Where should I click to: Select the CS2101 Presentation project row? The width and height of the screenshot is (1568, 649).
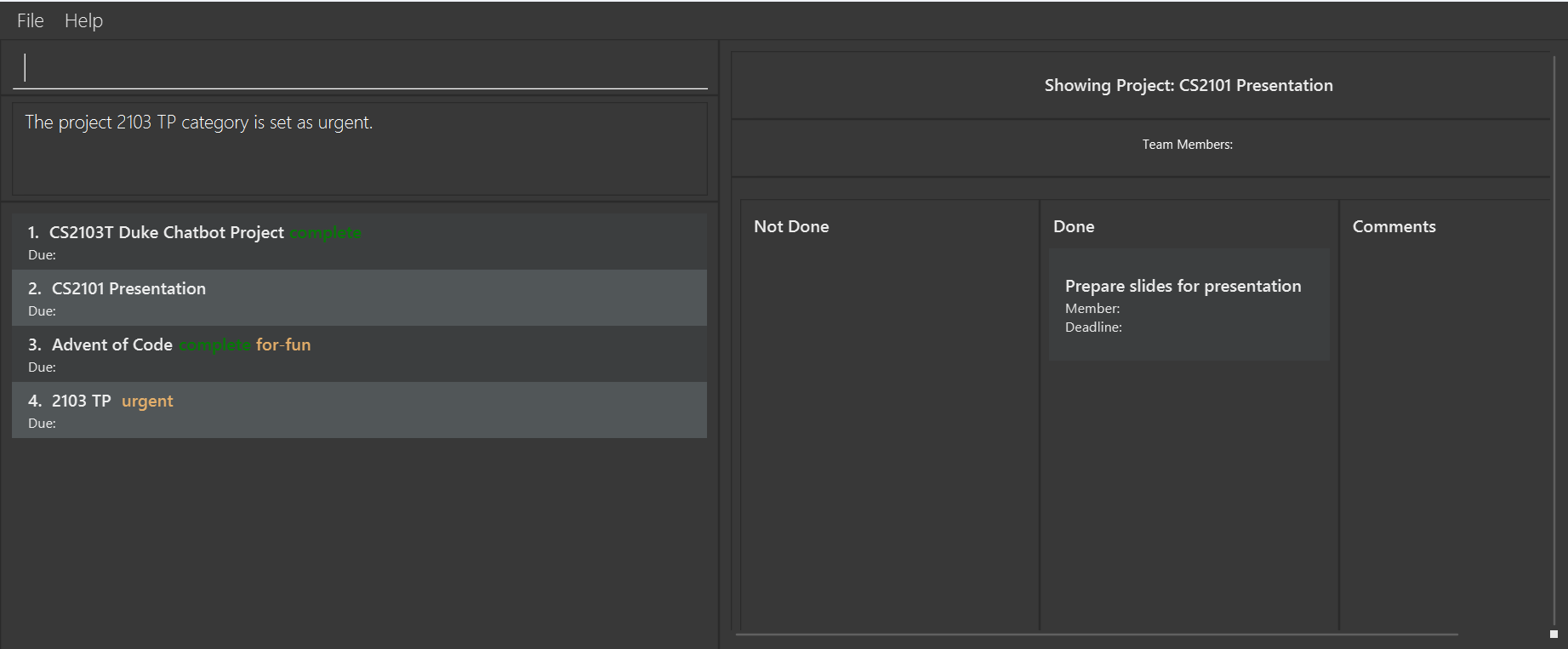pyautogui.click(x=359, y=298)
